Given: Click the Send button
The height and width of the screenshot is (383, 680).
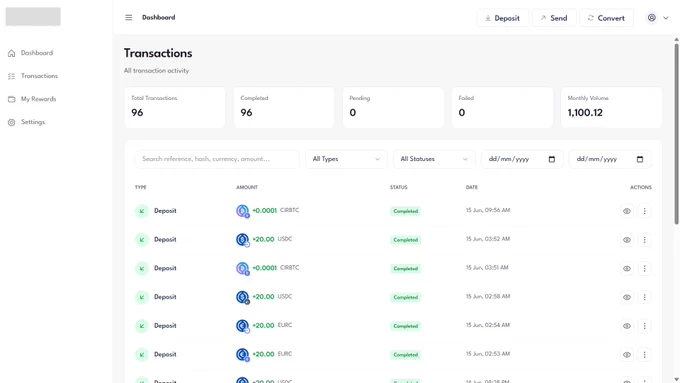Looking at the screenshot, I should pos(554,18).
